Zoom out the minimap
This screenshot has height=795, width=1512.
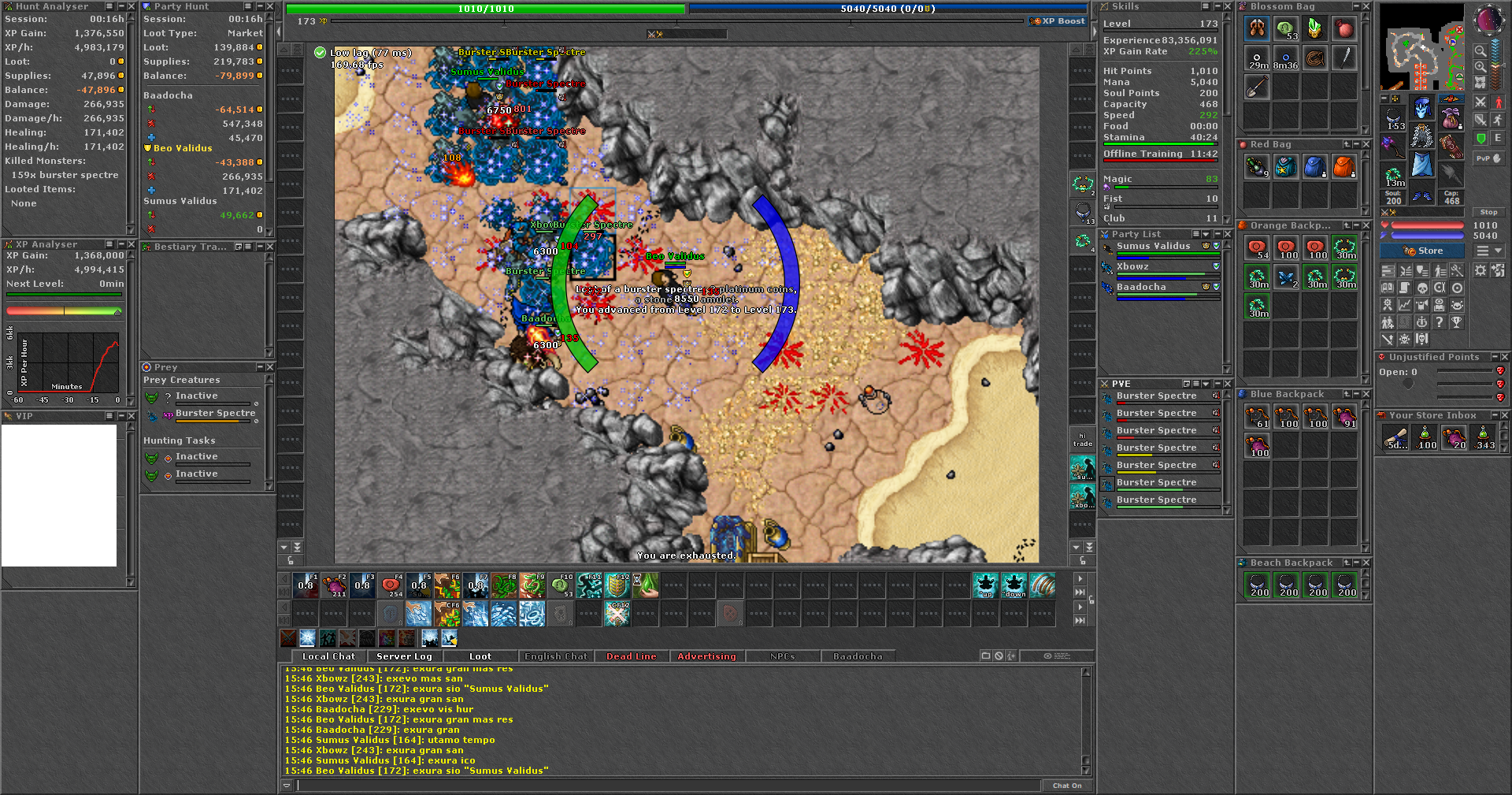tap(1480, 51)
